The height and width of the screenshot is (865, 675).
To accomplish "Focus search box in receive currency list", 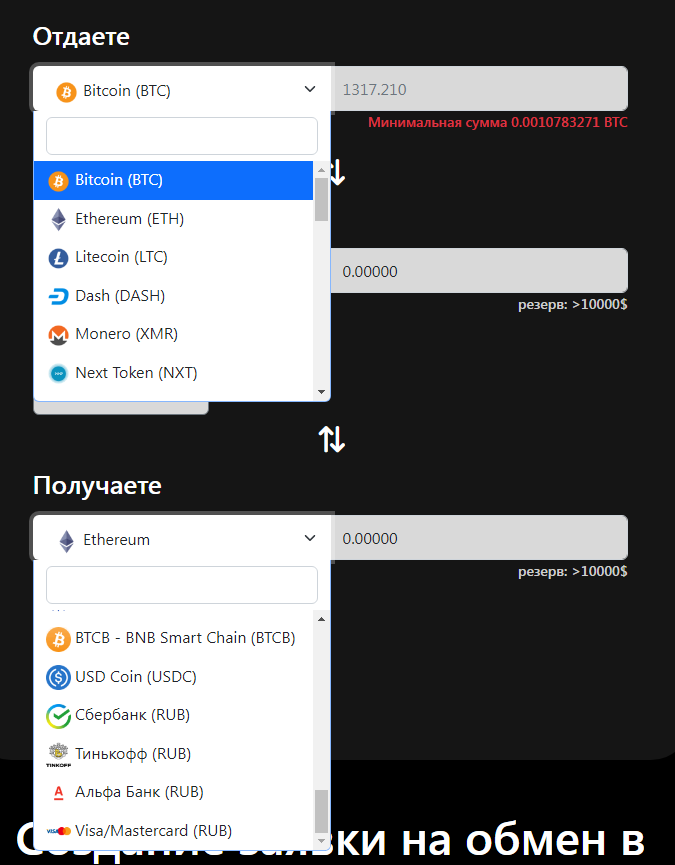I will point(182,585).
